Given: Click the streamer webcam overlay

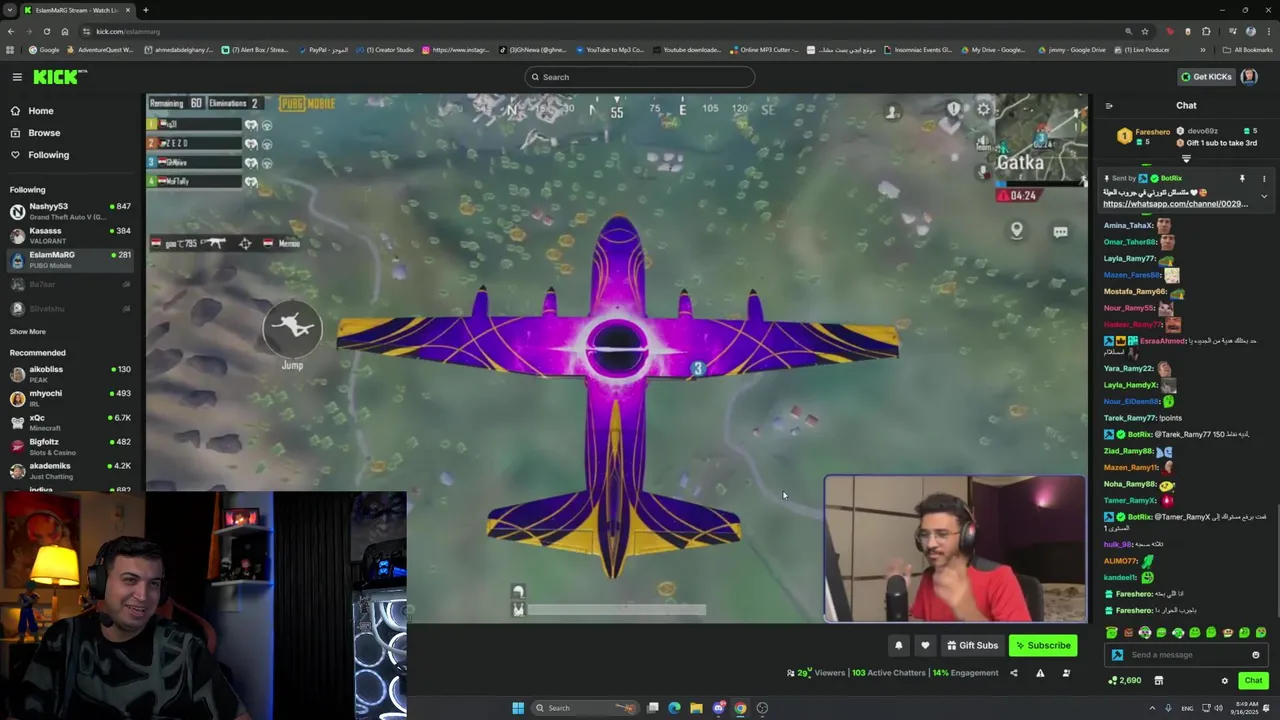Looking at the screenshot, I should (955, 549).
